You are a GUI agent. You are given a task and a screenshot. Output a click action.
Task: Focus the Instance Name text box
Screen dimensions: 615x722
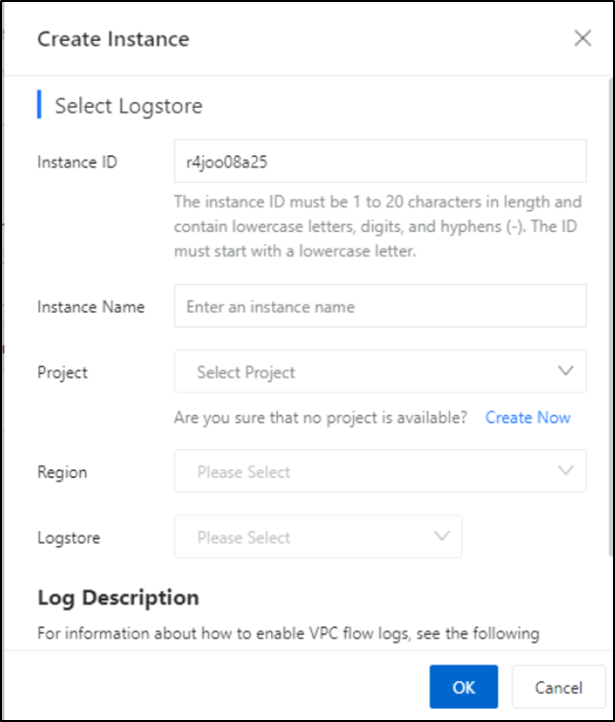coord(380,307)
